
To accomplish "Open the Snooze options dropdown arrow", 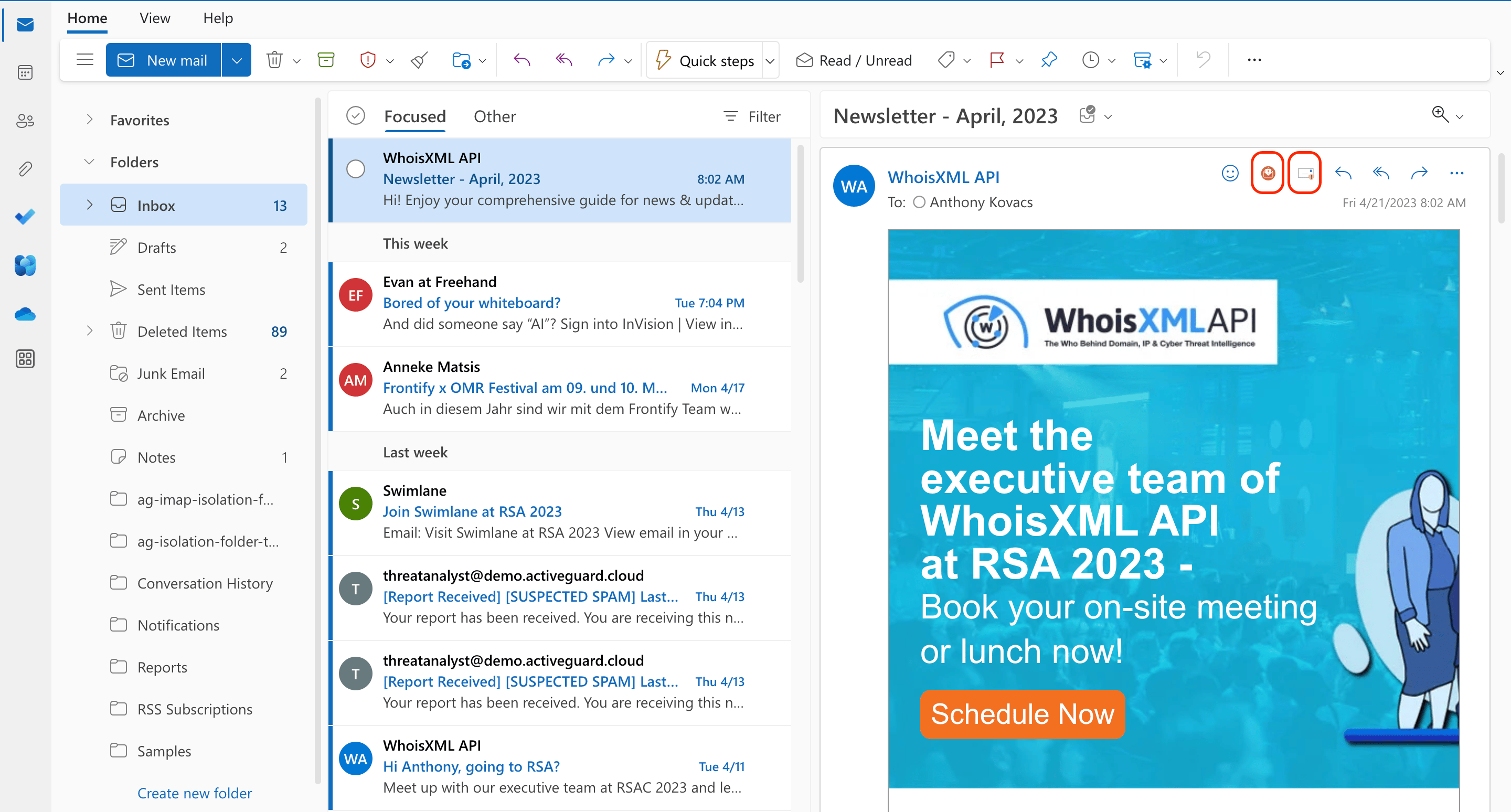I will click(x=1112, y=60).
